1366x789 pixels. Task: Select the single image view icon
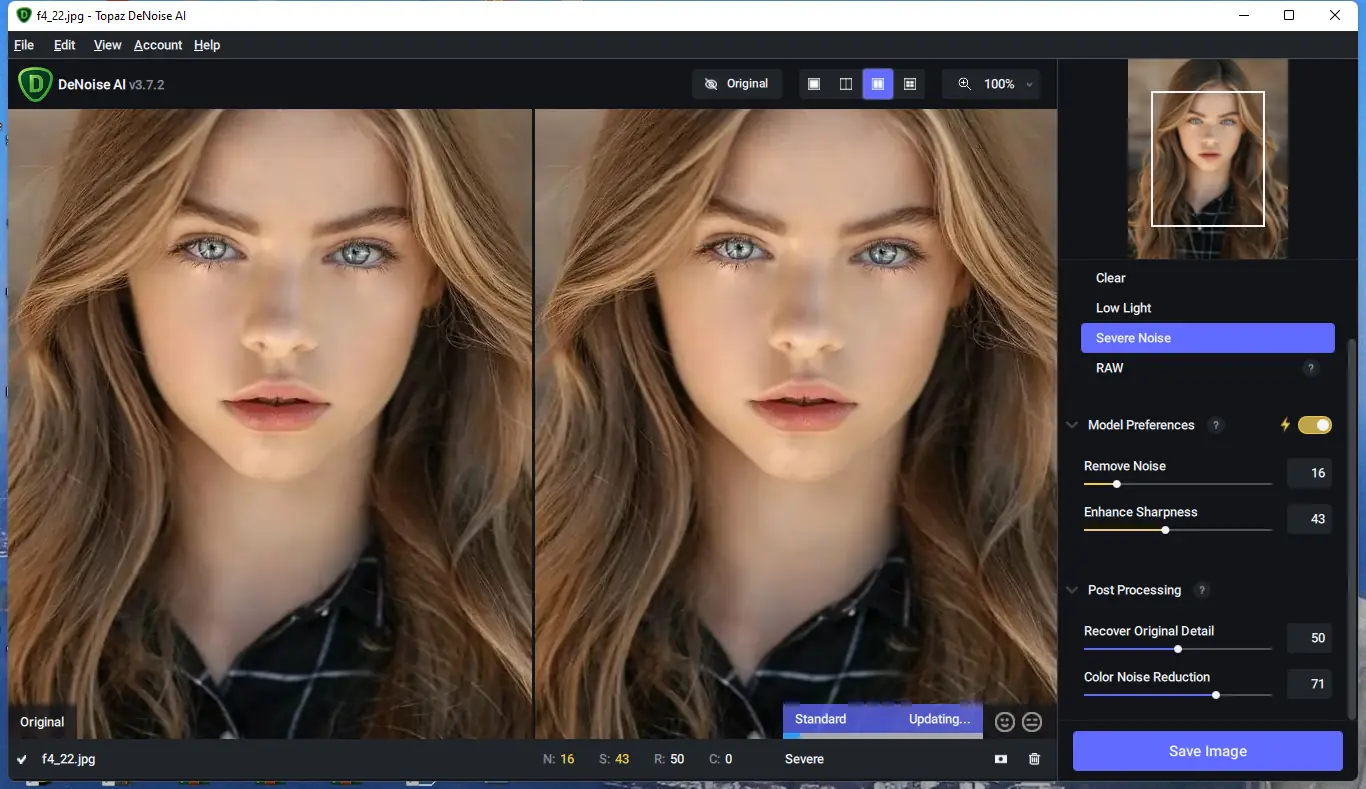pos(814,84)
